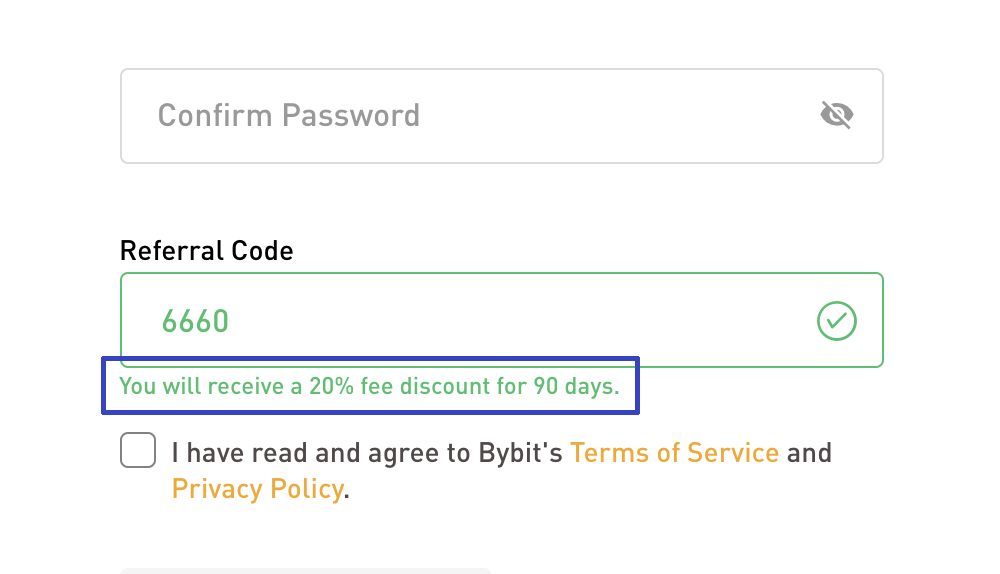Click the word 'and' before Privacy Policy
Image resolution: width=1000 pixels, height=574 pixels.
809,453
